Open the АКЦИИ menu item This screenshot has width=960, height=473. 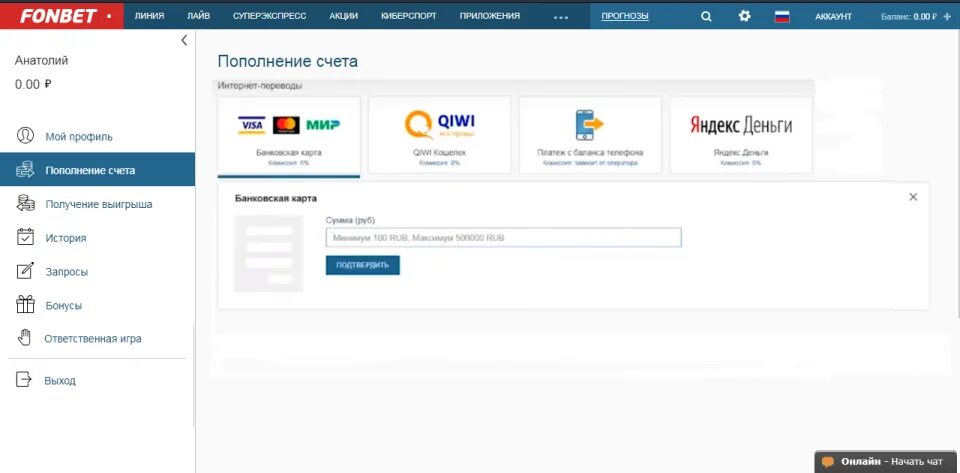pos(343,17)
